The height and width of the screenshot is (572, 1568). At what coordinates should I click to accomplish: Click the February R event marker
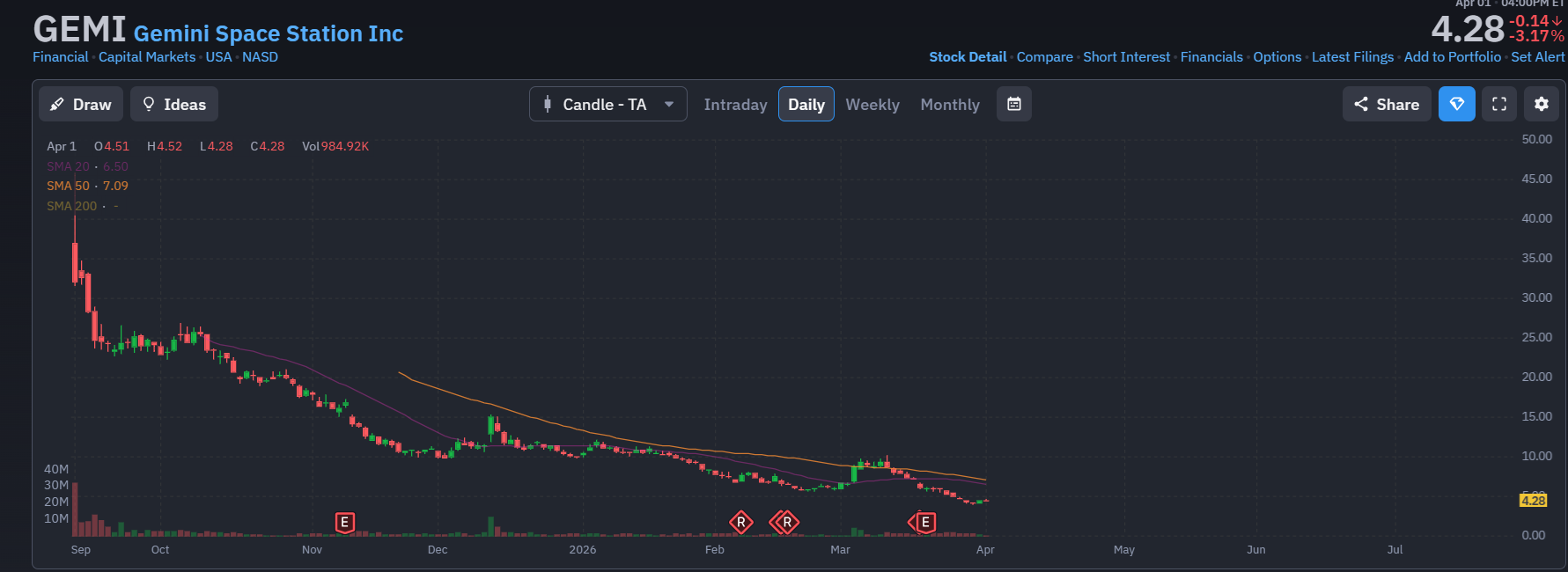click(x=741, y=523)
